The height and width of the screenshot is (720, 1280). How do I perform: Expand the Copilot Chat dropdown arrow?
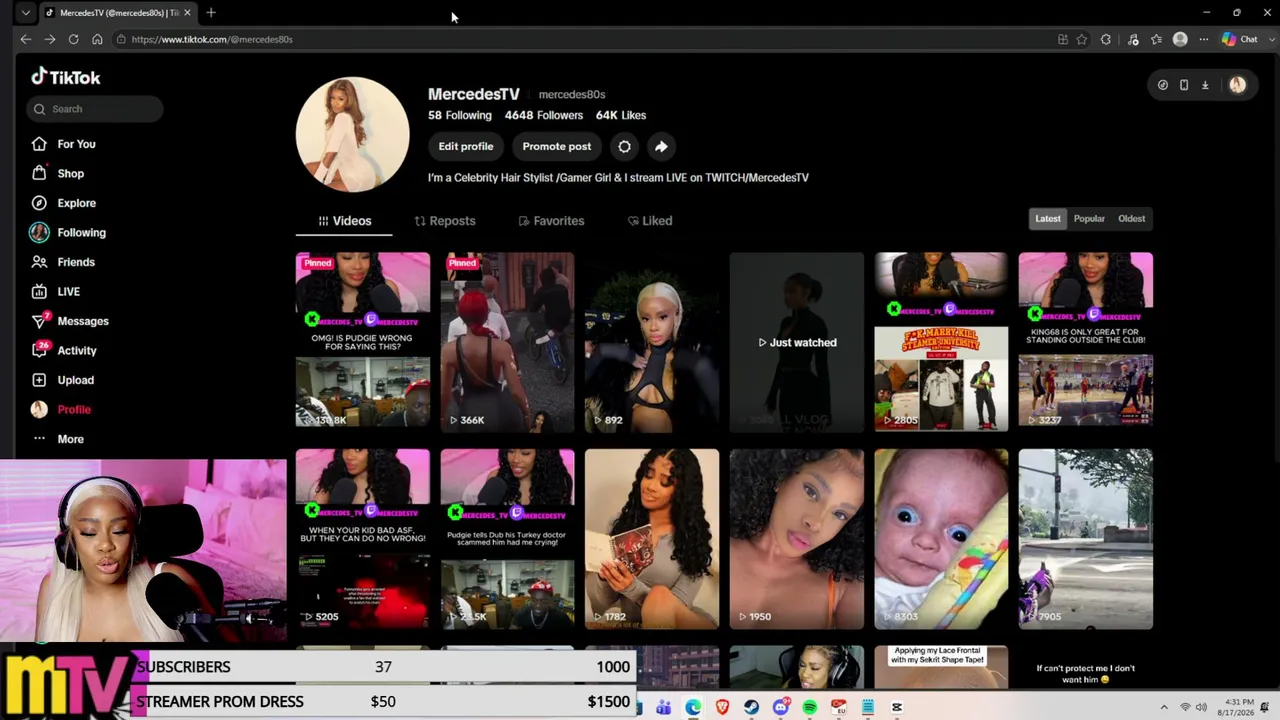[x=1270, y=39]
